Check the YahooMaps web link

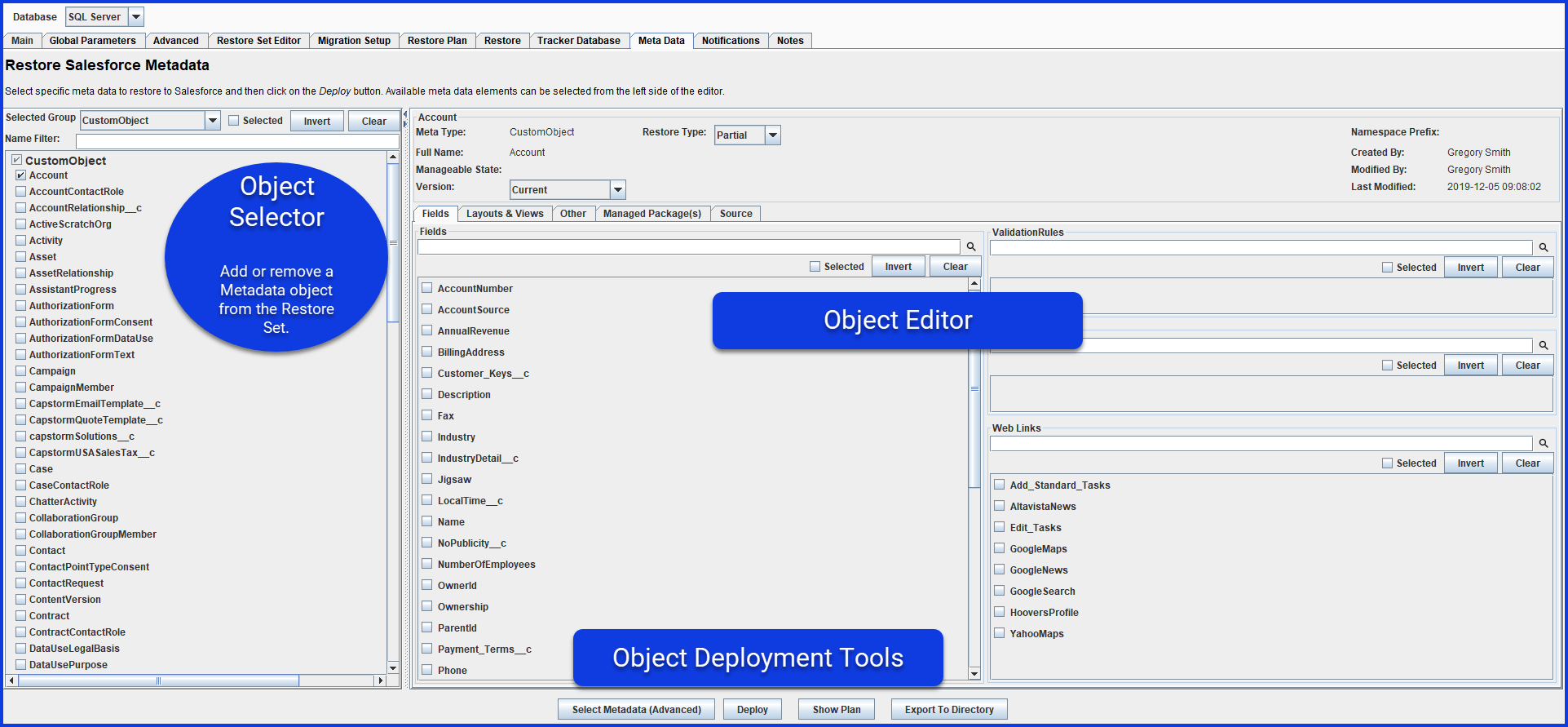click(x=999, y=633)
